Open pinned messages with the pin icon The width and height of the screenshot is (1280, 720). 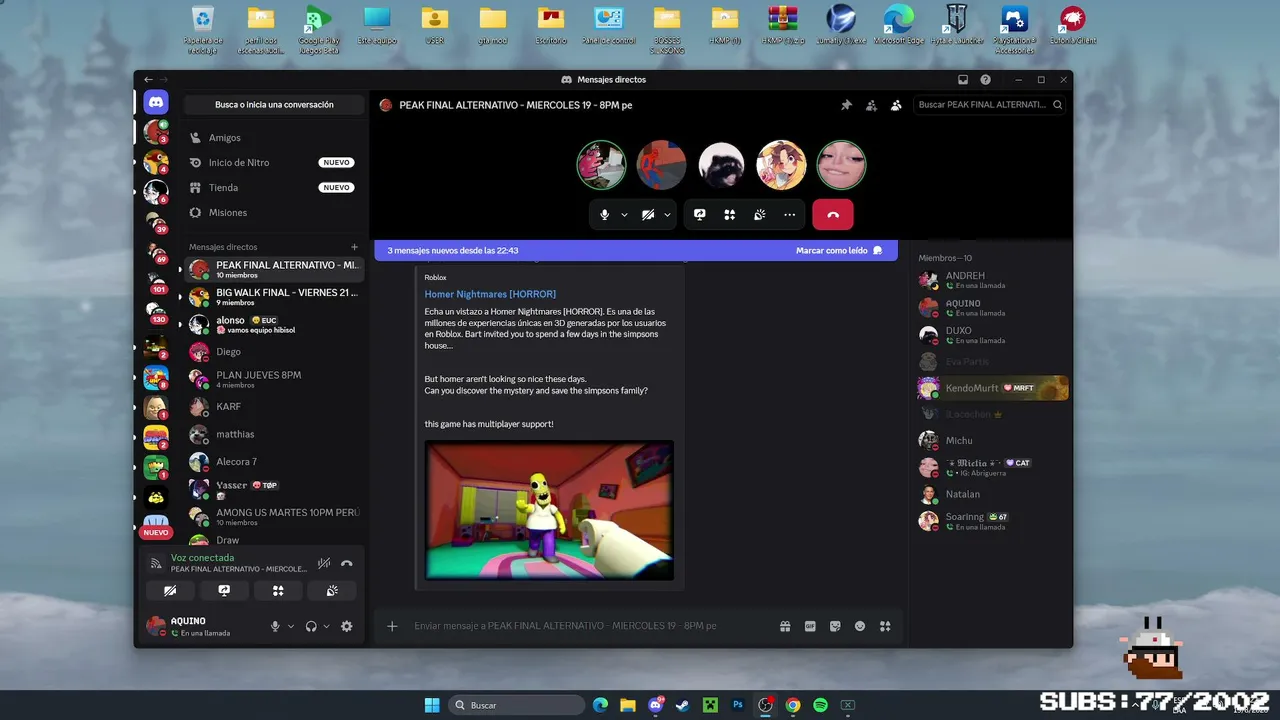[x=846, y=105]
